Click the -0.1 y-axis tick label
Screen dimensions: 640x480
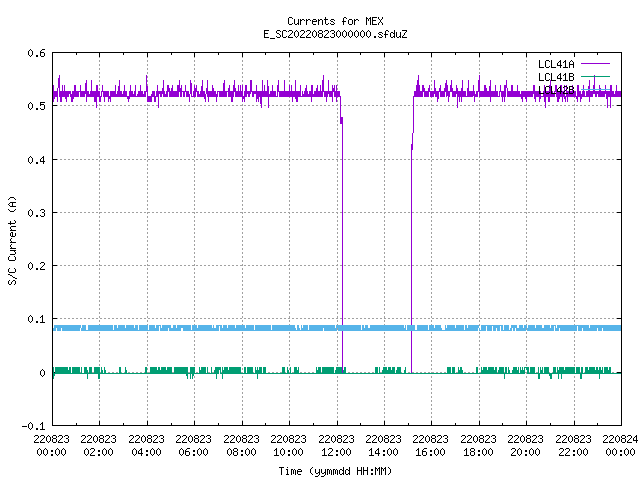tap(33, 426)
